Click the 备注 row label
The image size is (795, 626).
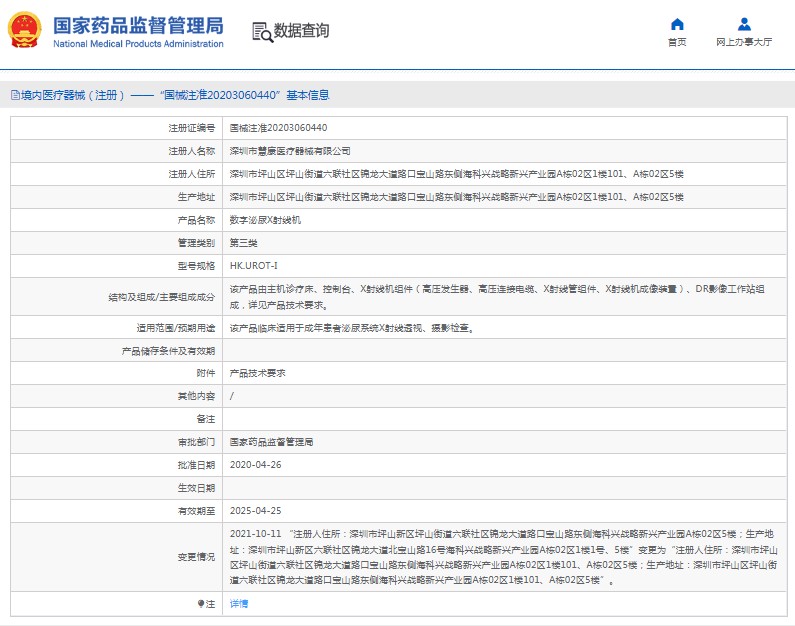pyautogui.click(x=206, y=419)
